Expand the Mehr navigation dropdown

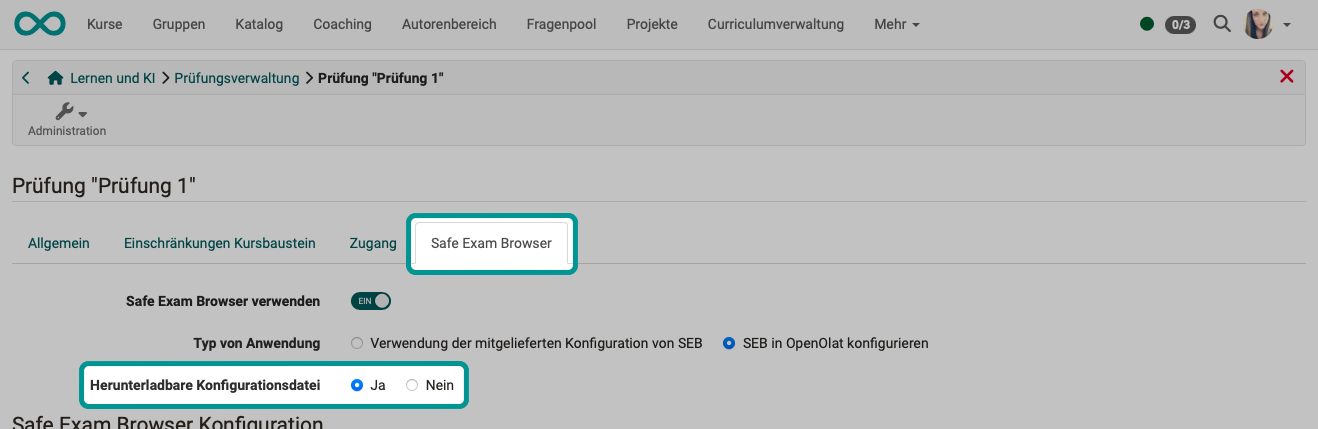(896, 24)
